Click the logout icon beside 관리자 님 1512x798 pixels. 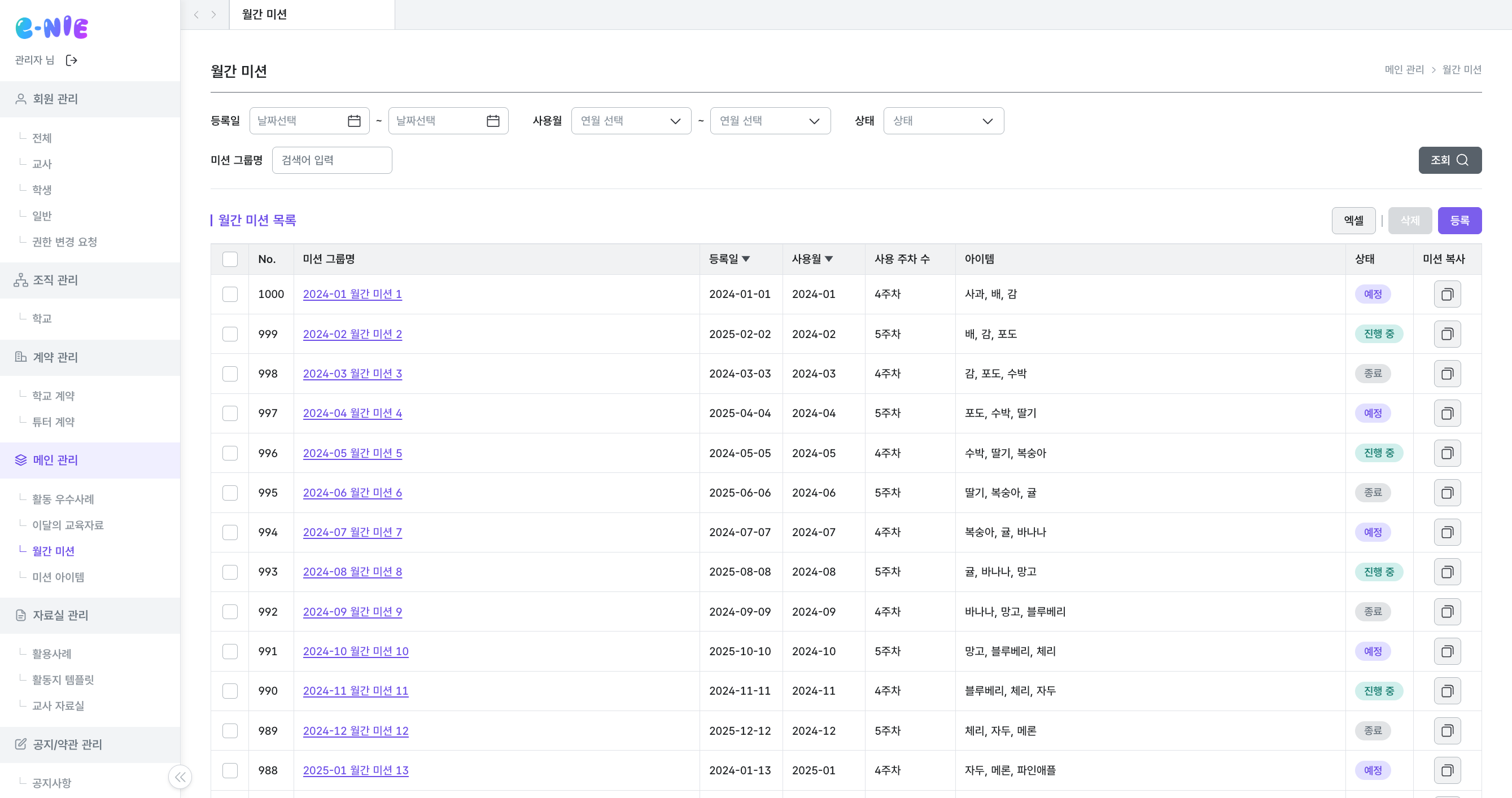pyautogui.click(x=72, y=60)
